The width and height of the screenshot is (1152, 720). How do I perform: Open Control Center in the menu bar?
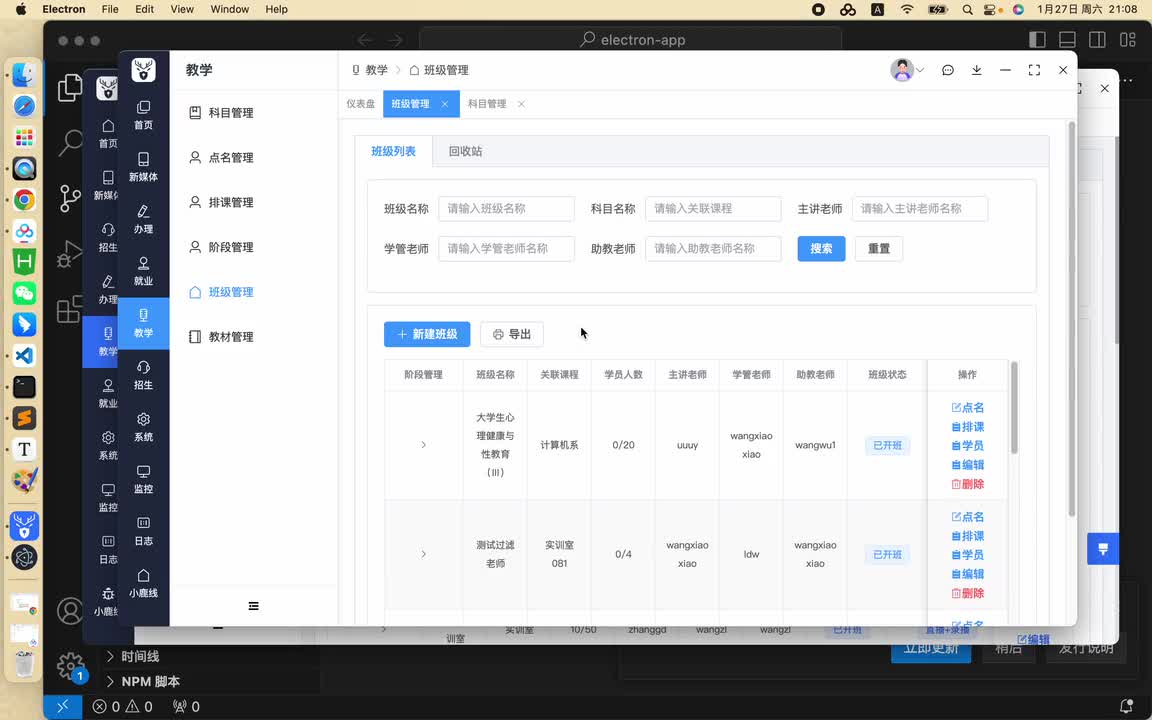click(991, 10)
